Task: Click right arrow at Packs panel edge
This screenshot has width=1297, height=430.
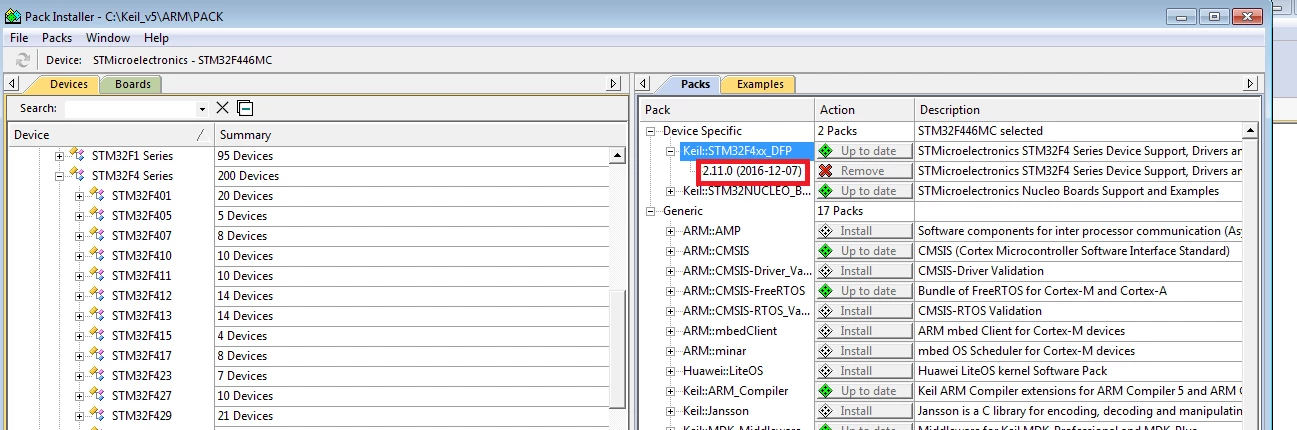Action: 1250,84
